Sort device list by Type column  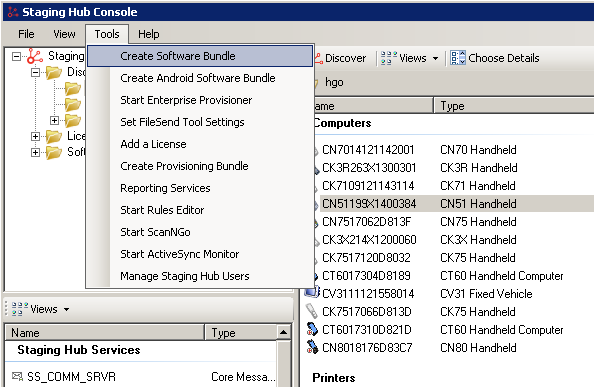(x=514, y=106)
